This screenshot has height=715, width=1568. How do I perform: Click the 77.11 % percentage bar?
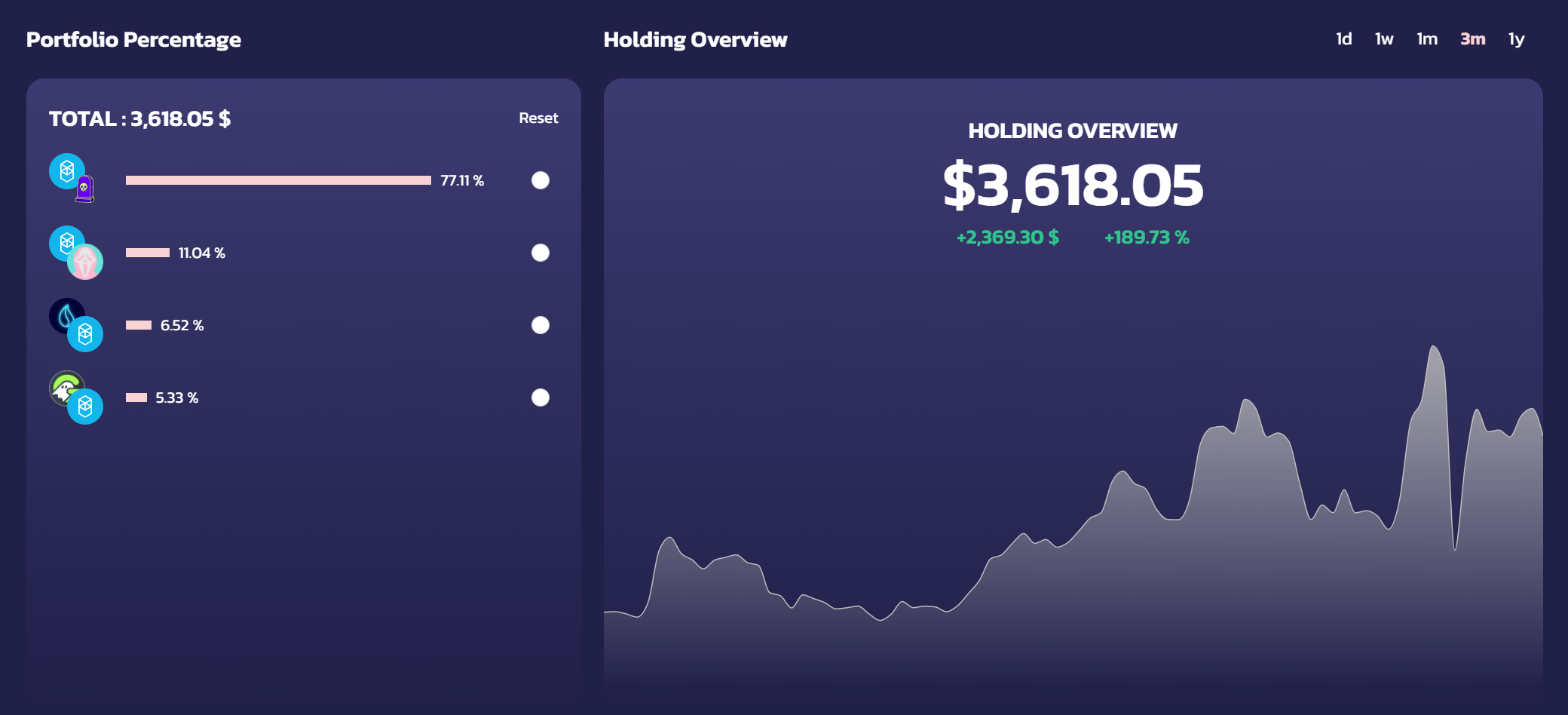tap(278, 180)
